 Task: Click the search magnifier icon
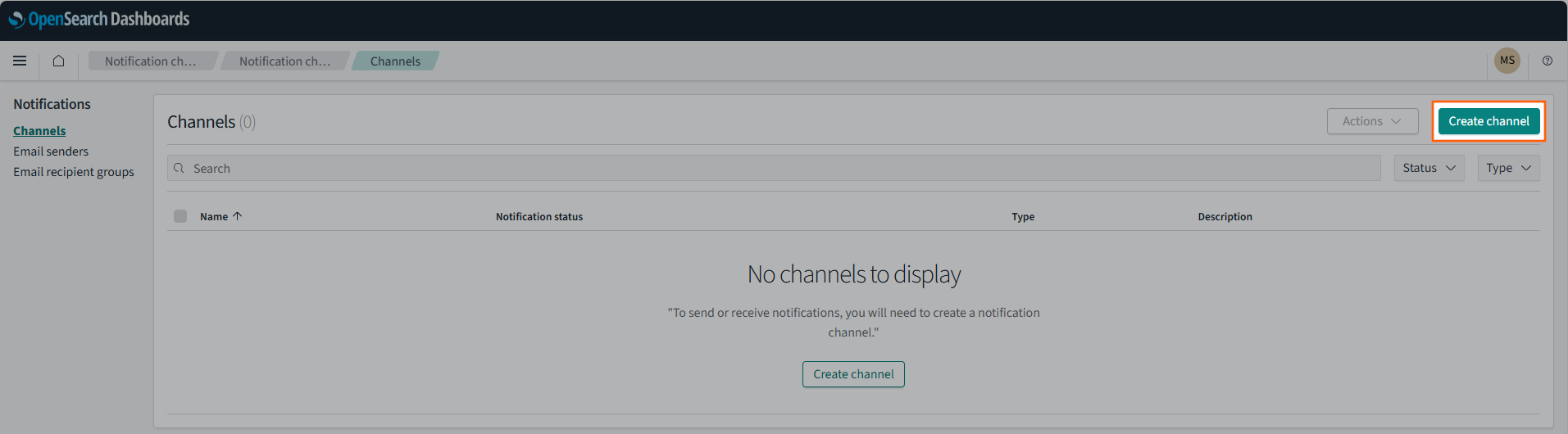pos(179,168)
